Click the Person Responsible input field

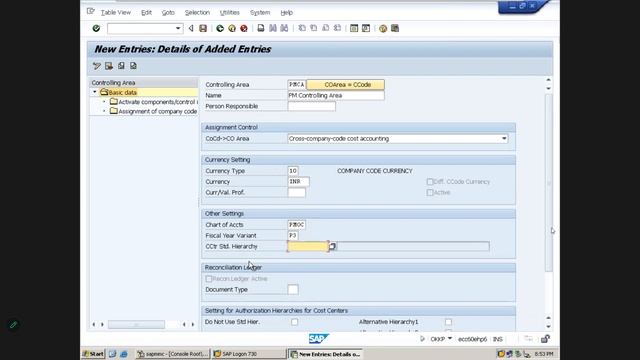click(x=311, y=106)
